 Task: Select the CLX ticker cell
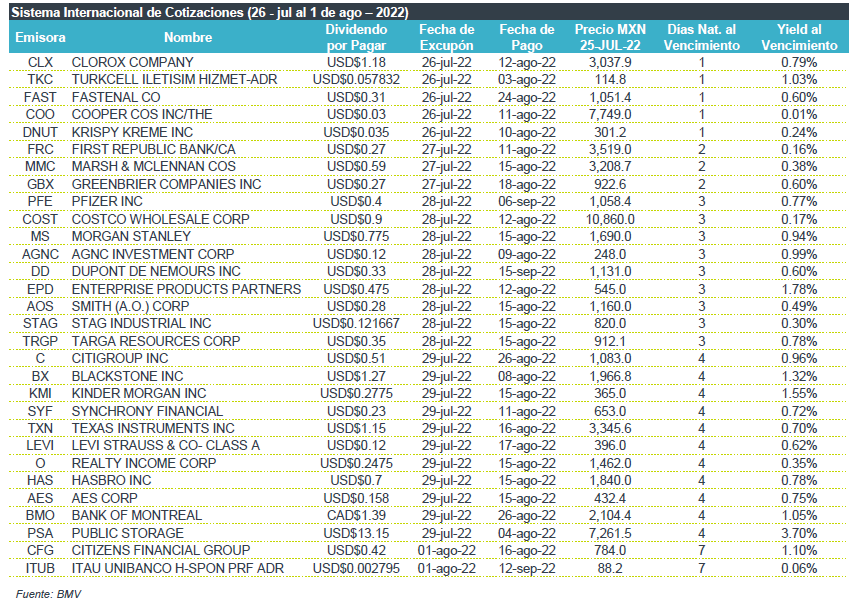click(40, 63)
